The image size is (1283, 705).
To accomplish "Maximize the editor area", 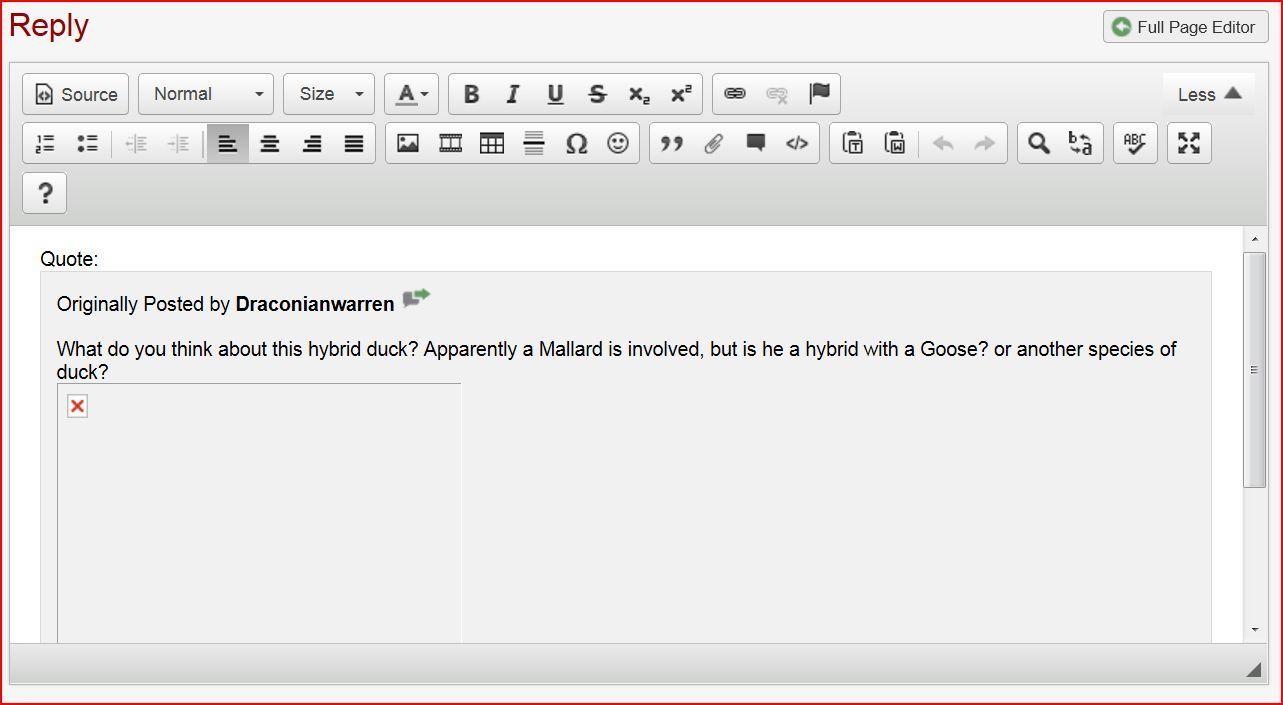I will pos(1189,144).
